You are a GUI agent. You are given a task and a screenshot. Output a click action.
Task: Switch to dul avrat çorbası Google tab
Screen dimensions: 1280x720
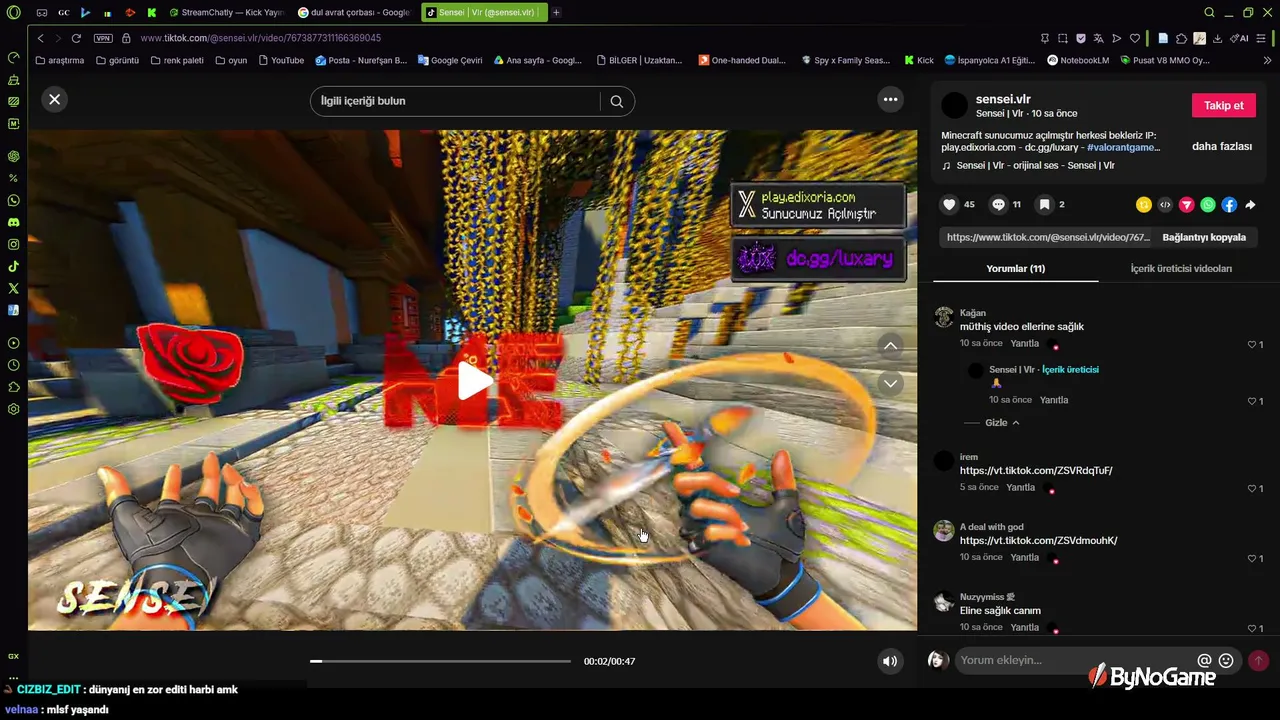(355, 12)
